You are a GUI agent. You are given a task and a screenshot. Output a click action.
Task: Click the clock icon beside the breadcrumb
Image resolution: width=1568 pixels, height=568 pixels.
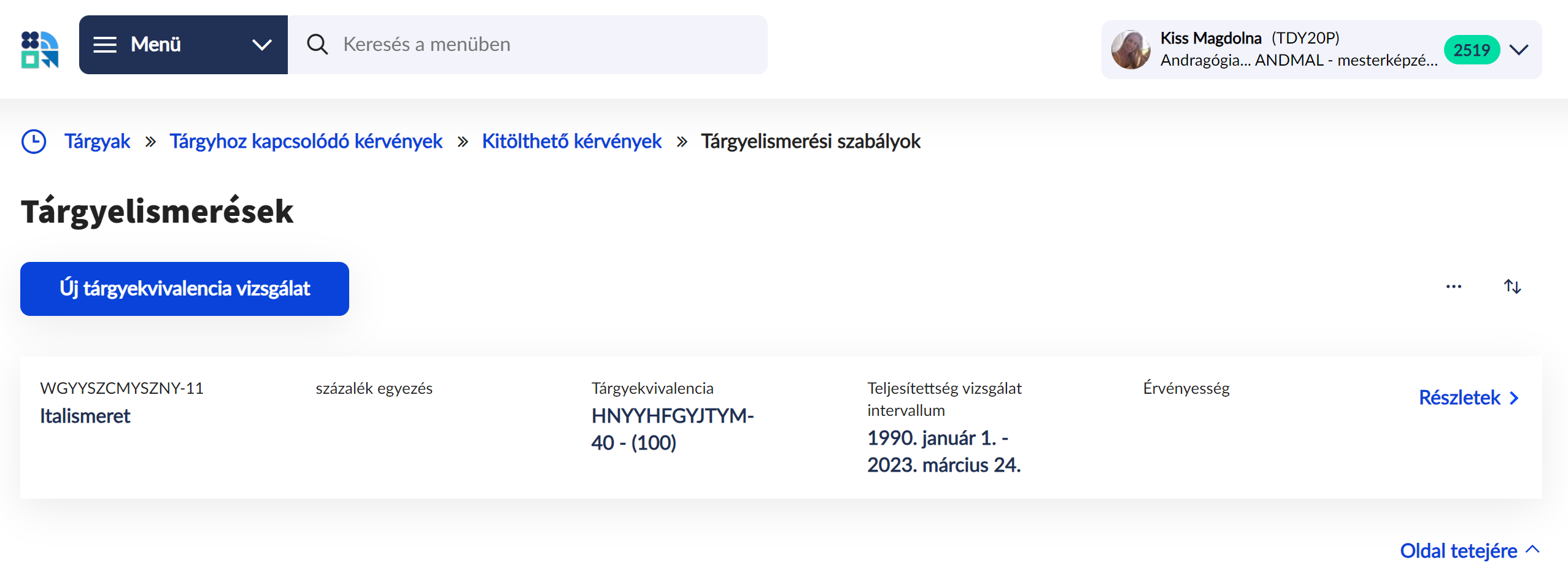coord(34,141)
